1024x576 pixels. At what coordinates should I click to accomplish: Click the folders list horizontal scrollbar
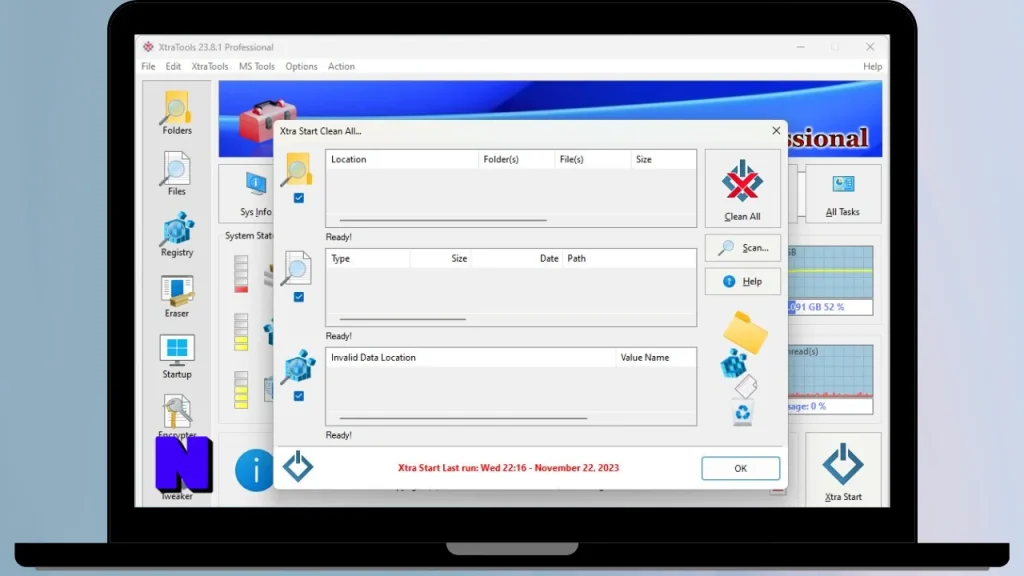click(443, 221)
